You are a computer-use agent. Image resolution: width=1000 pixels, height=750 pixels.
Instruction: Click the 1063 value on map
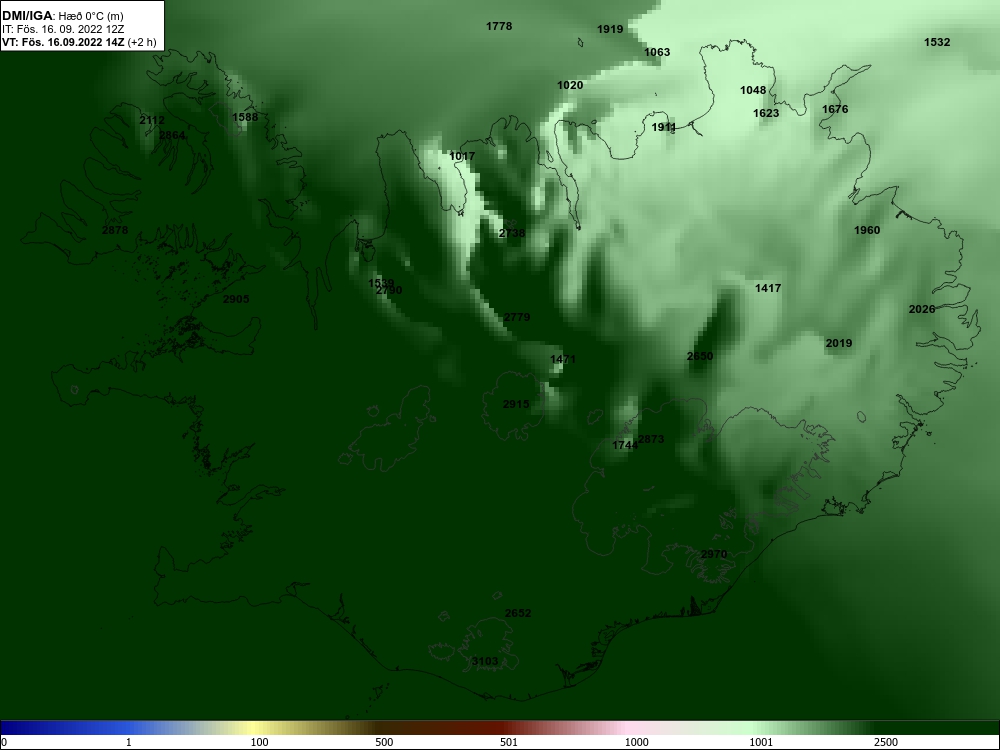tap(657, 52)
